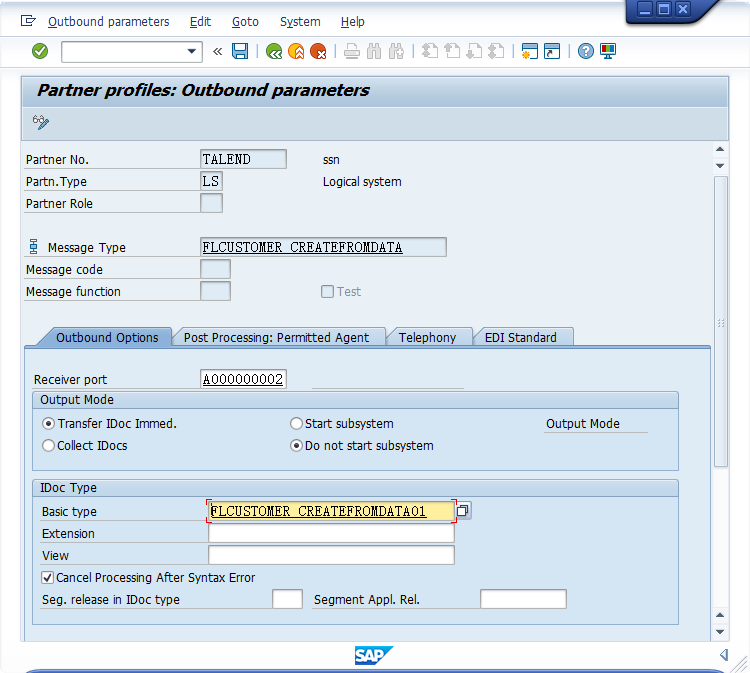Switch to the Telephony tab
The height and width of the screenshot is (673, 750).
(427, 338)
